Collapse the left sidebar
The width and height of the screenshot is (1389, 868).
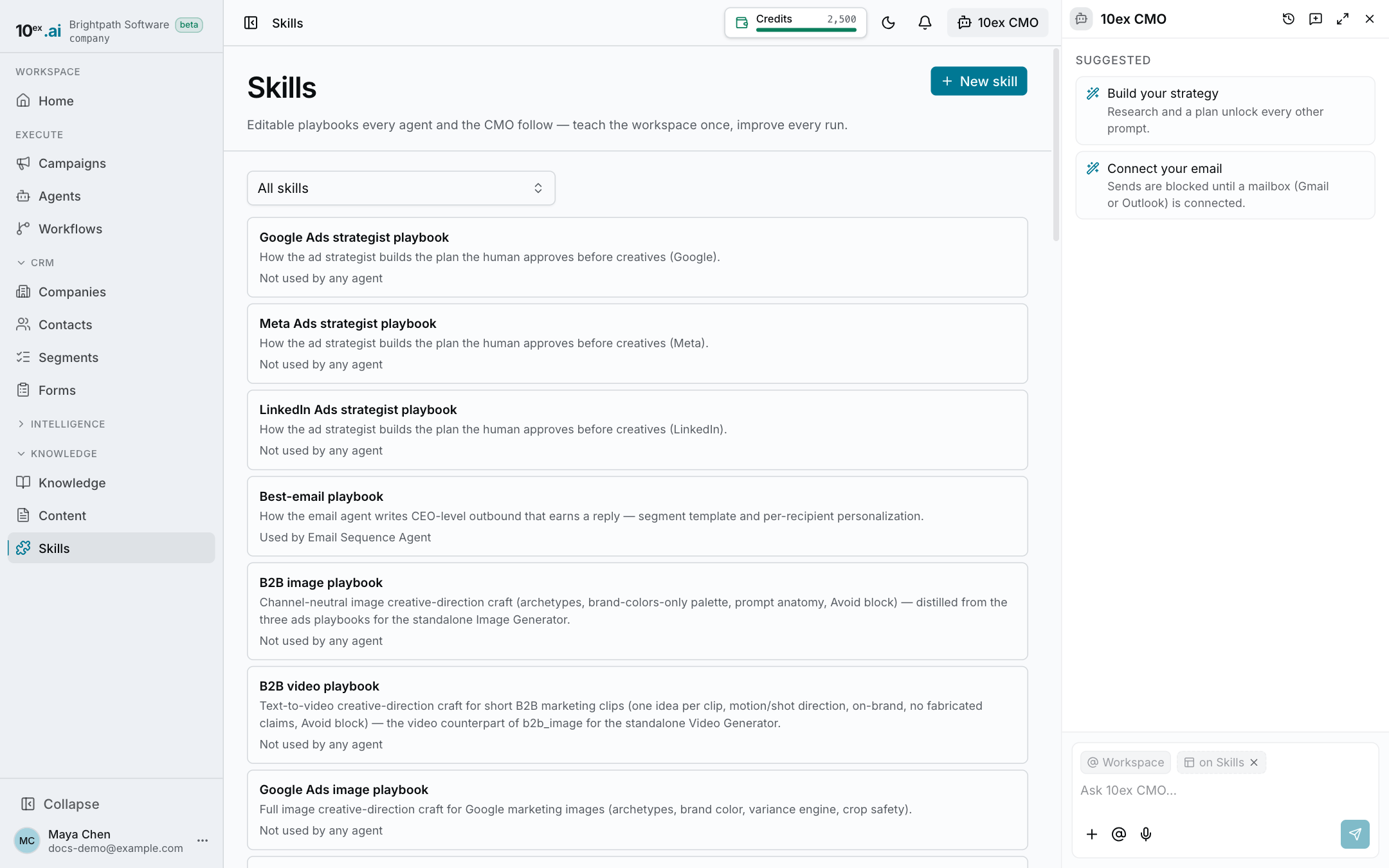(x=60, y=804)
